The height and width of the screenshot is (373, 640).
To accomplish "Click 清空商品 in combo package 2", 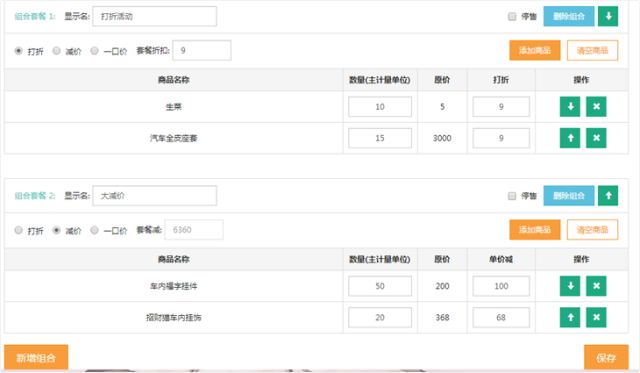I will click(592, 229).
